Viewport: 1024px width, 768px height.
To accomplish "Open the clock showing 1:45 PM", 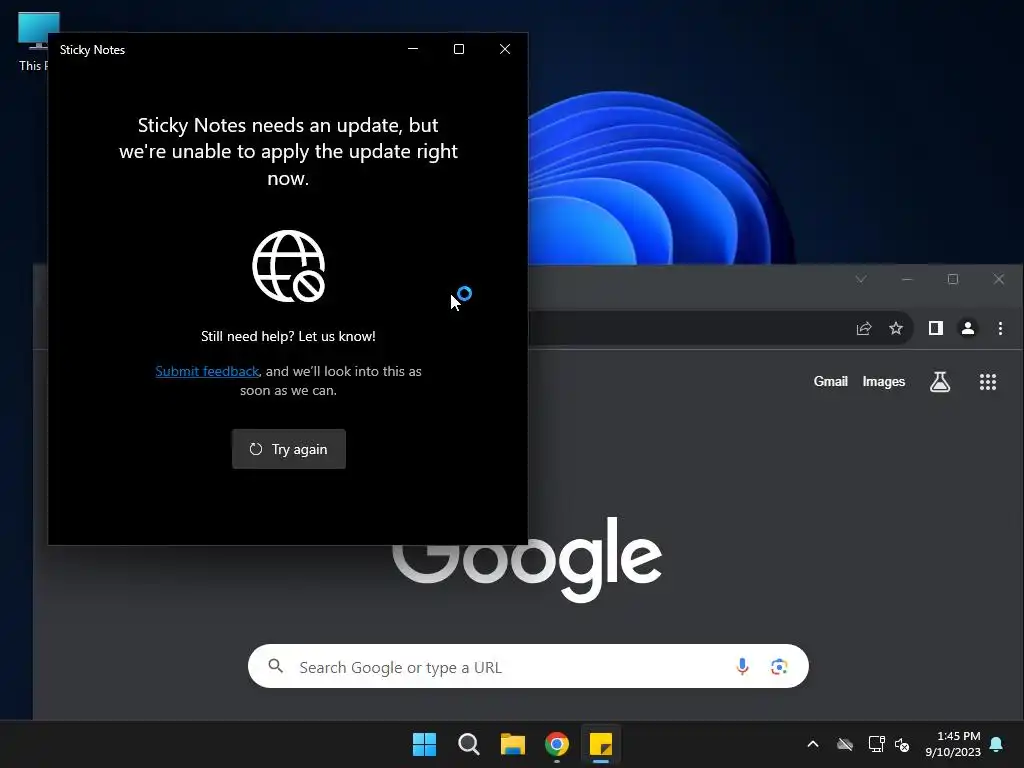I will (953, 744).
